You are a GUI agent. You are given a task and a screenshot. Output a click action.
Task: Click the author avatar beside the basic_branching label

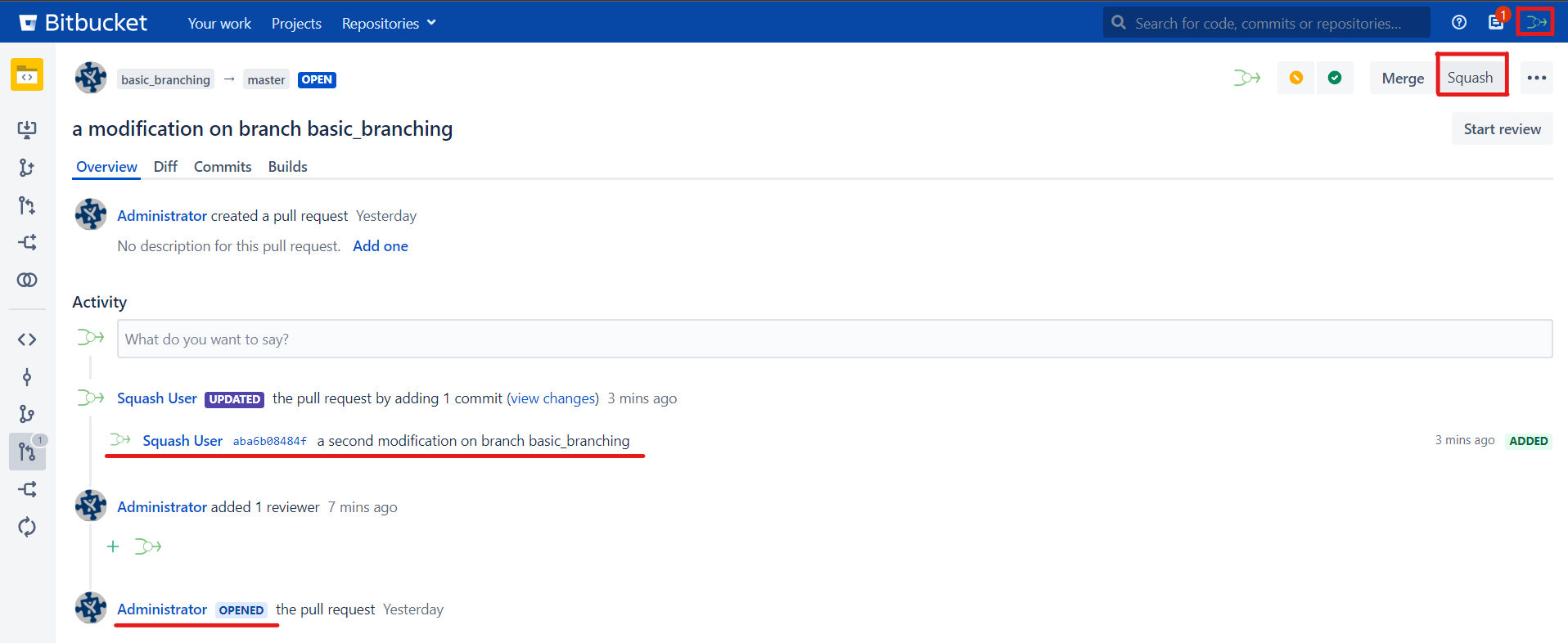(91, 78)
